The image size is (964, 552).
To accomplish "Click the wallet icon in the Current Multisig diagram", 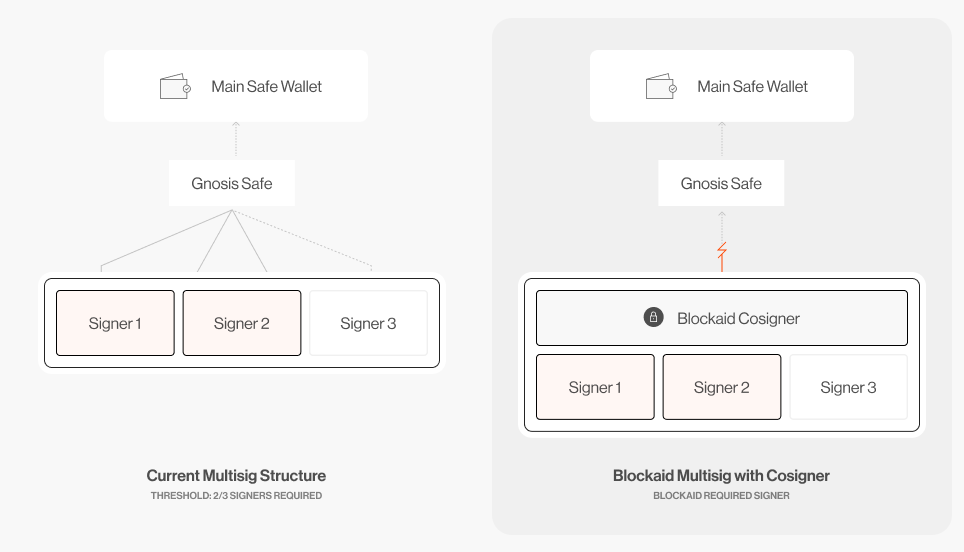I will coord(175,87).
